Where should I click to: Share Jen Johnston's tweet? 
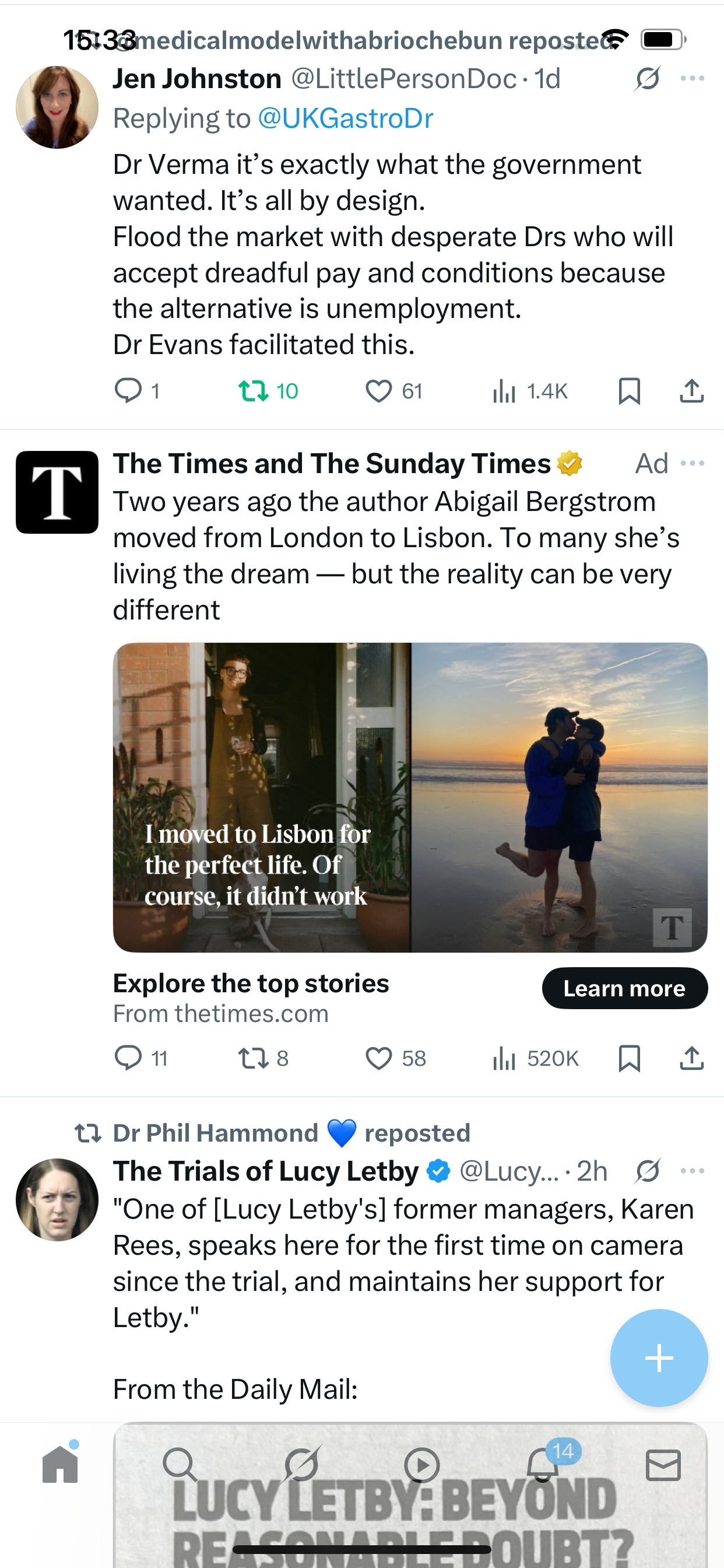tap(692, 391)
